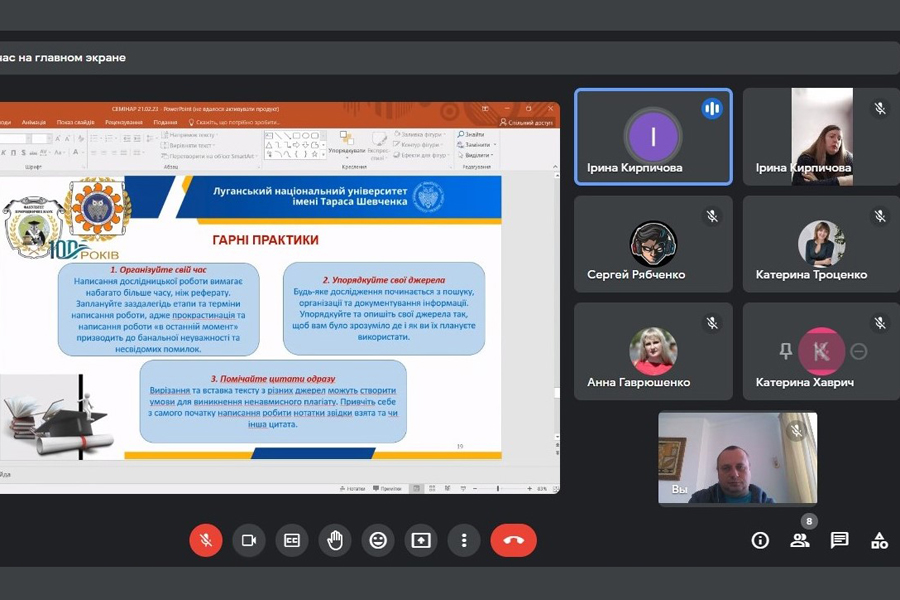Toggle text shadow (S) in font group

click(x=24, y=153)
